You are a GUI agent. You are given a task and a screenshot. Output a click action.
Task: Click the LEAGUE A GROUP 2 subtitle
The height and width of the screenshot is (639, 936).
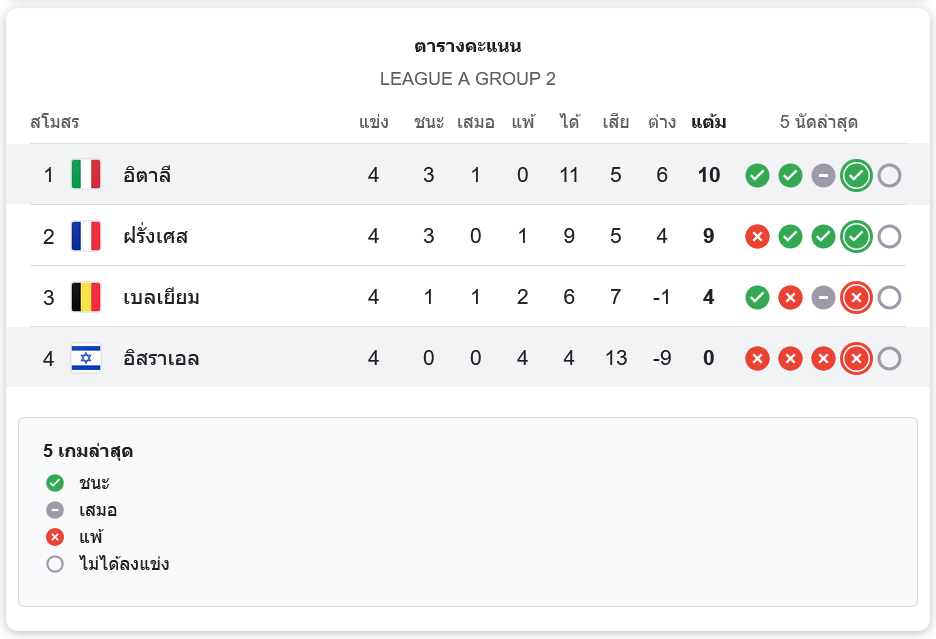[468, 79]
